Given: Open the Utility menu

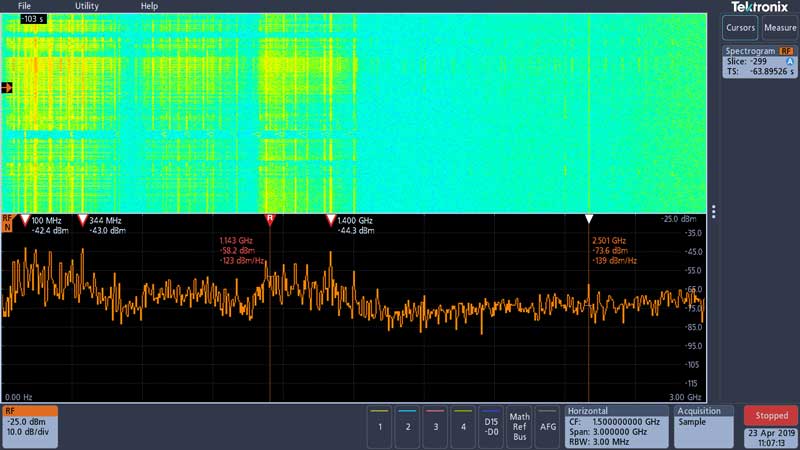Looking at the screenshot, I should point(87,6).
